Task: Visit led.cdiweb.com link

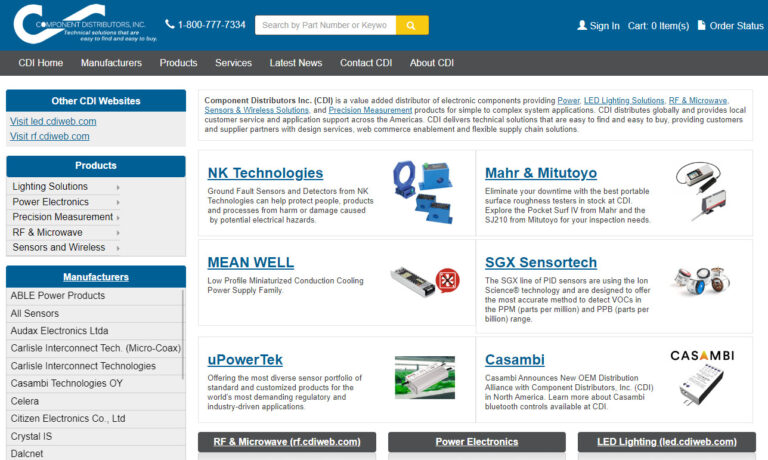Action: (x=53, y=121)
